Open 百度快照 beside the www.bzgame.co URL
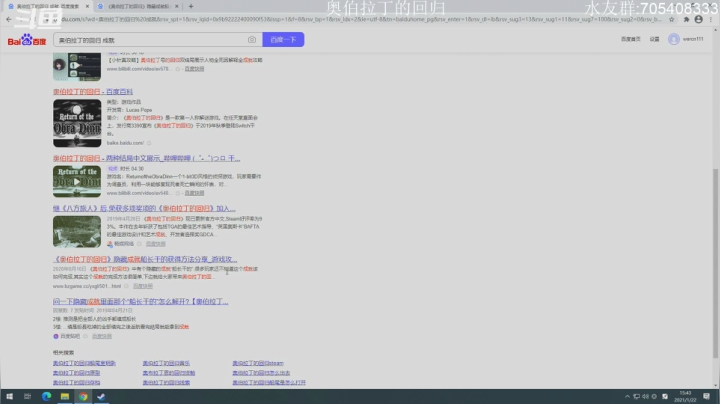This screenshot has width=720, height=404. click(x=143, y=286)
